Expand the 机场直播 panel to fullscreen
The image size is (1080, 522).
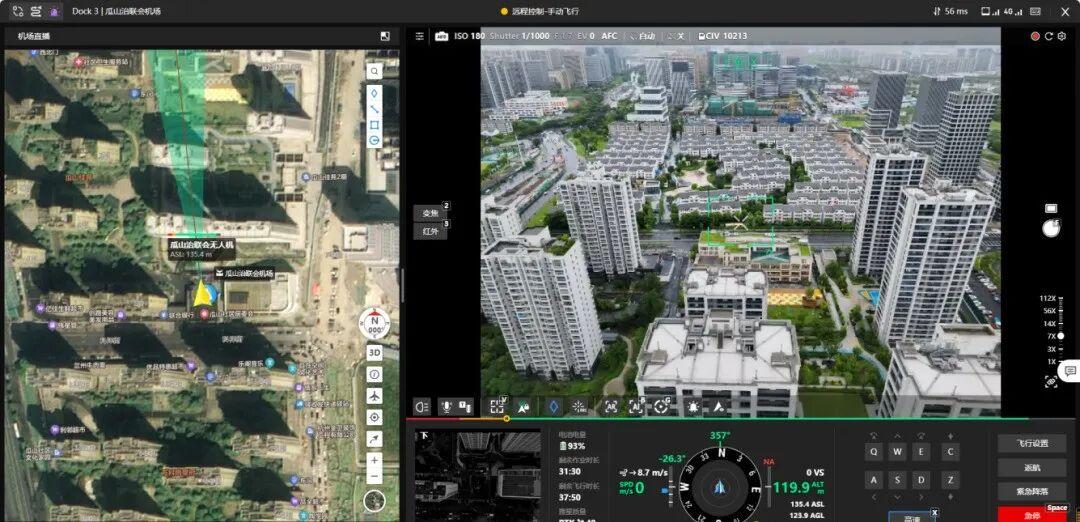pos(385,36)
